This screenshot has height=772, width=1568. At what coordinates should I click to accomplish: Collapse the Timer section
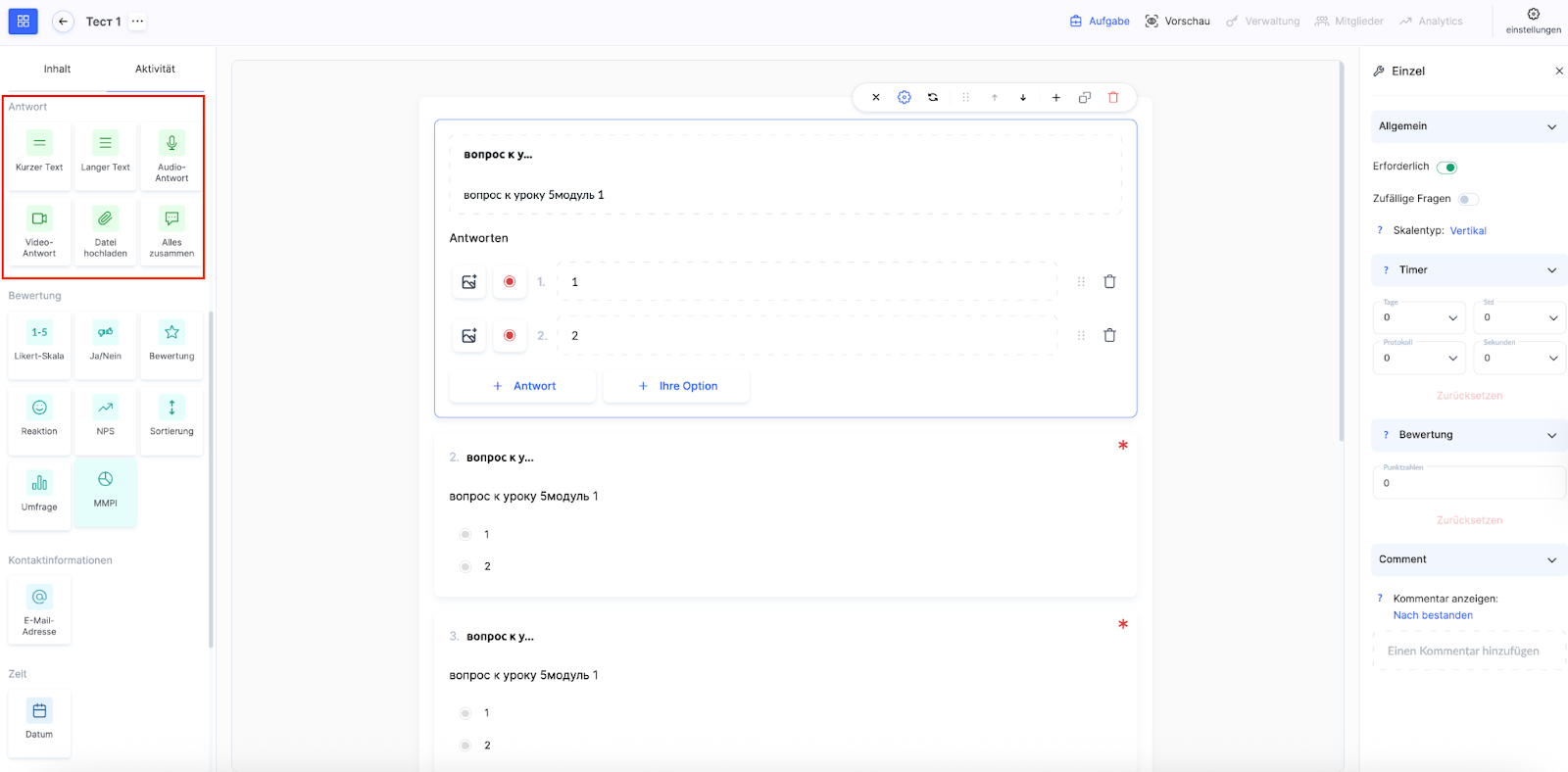coord(1468,270)
